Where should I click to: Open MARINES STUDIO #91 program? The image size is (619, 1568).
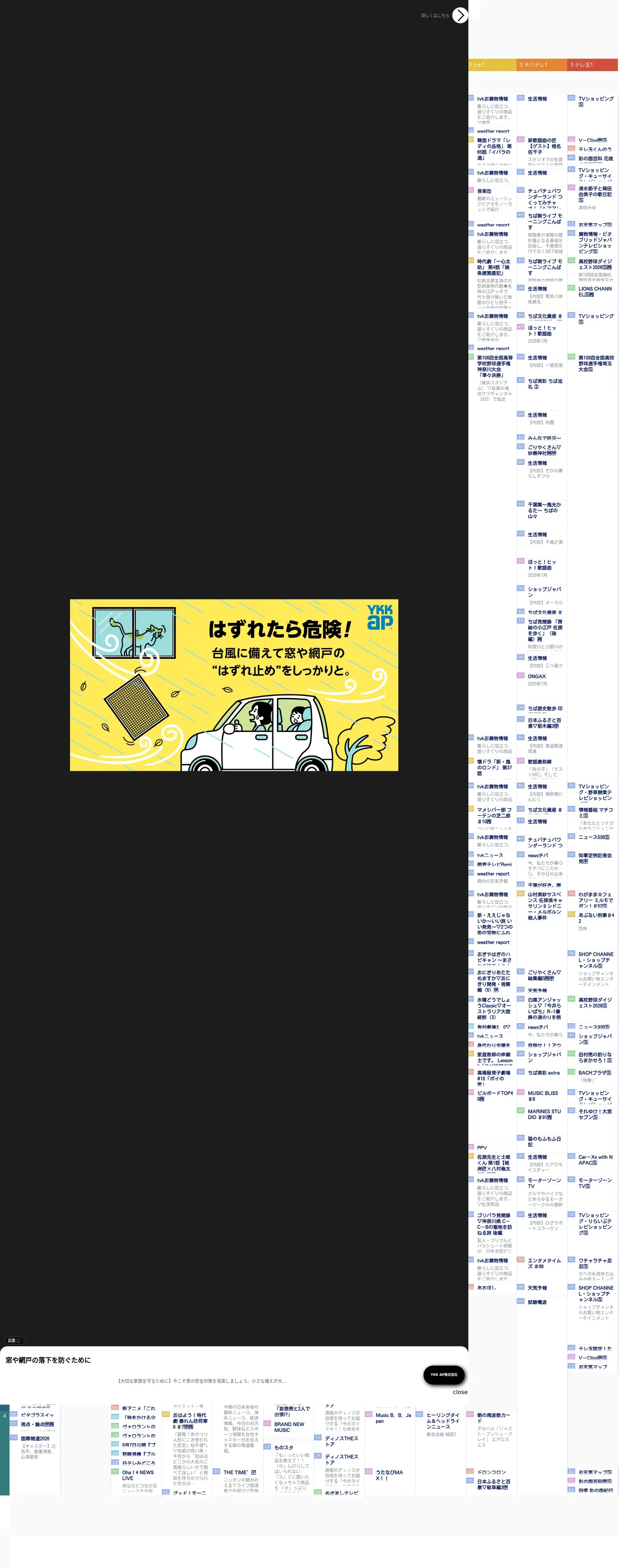coord(544,1114)
